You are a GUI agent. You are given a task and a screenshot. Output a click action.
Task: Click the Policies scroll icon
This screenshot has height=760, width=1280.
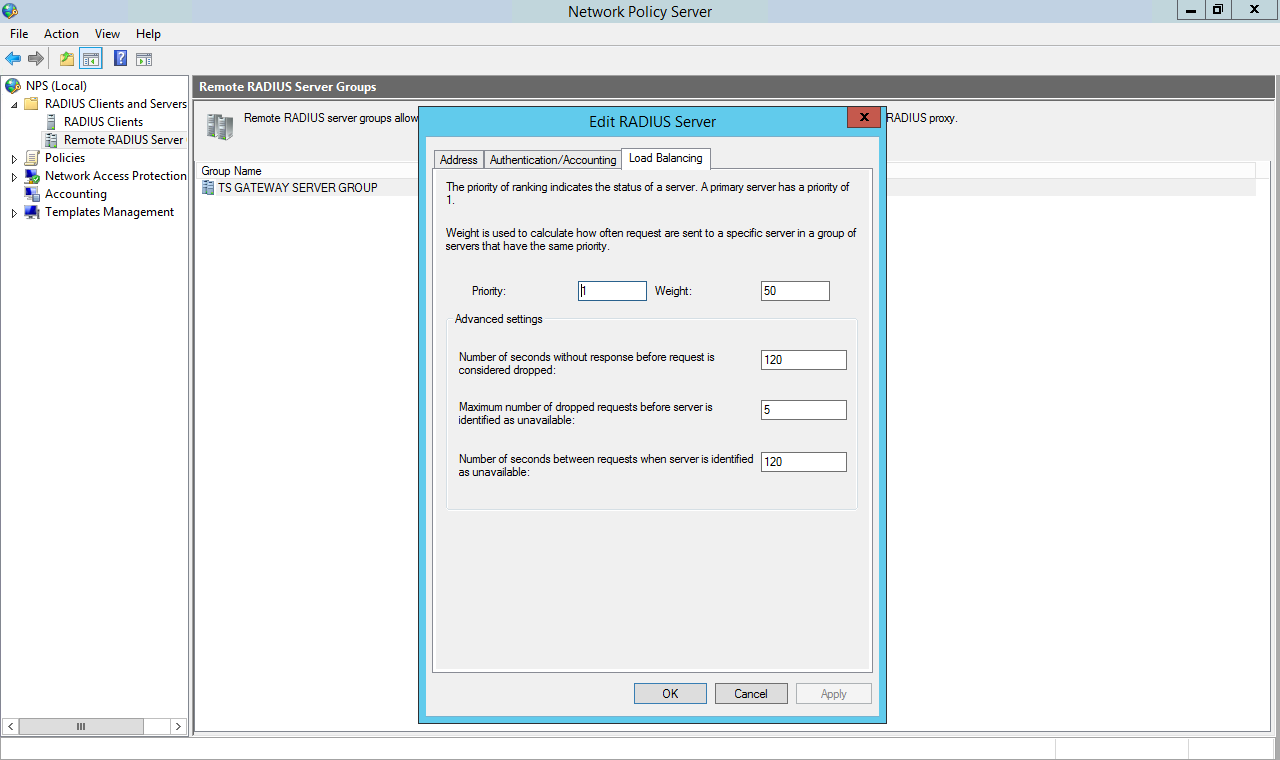coord(32,158)
